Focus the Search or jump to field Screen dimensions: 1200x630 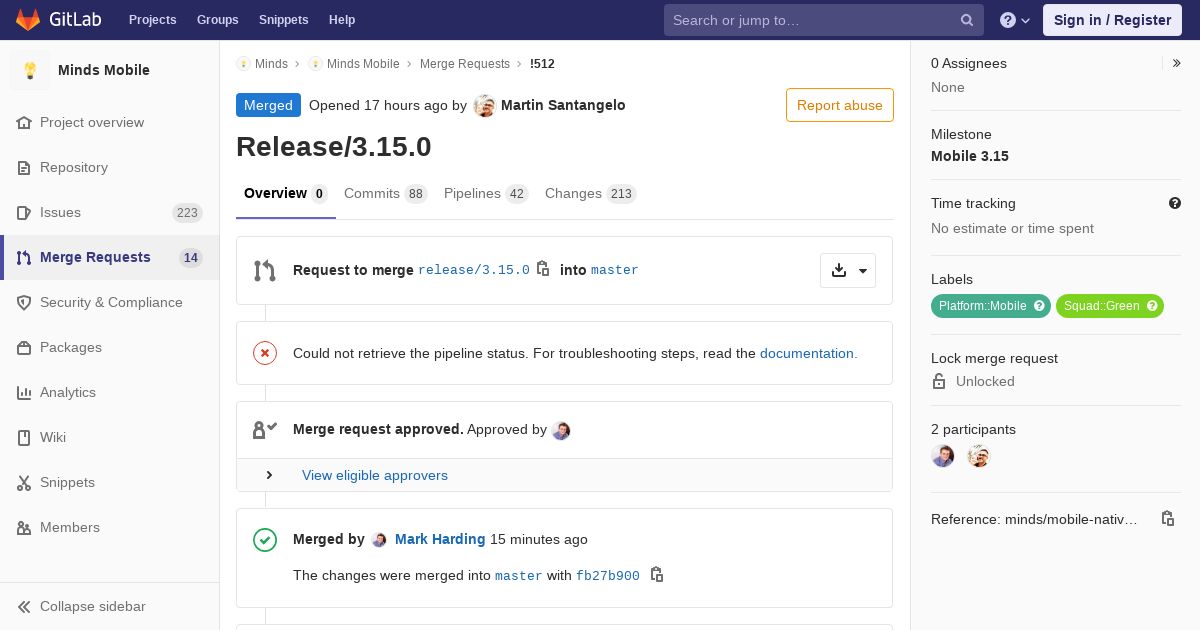tap(810, 20)
